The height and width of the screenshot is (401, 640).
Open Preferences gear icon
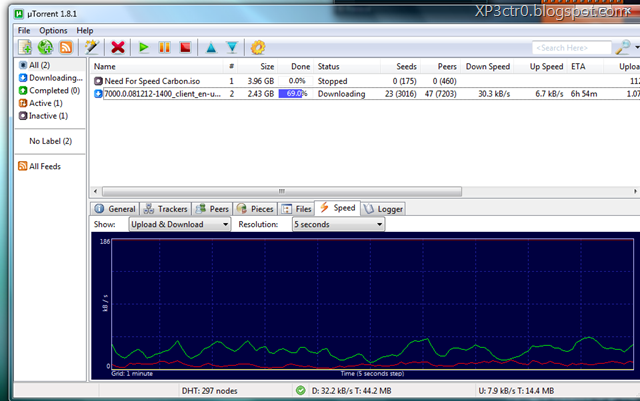coord(258,47)
